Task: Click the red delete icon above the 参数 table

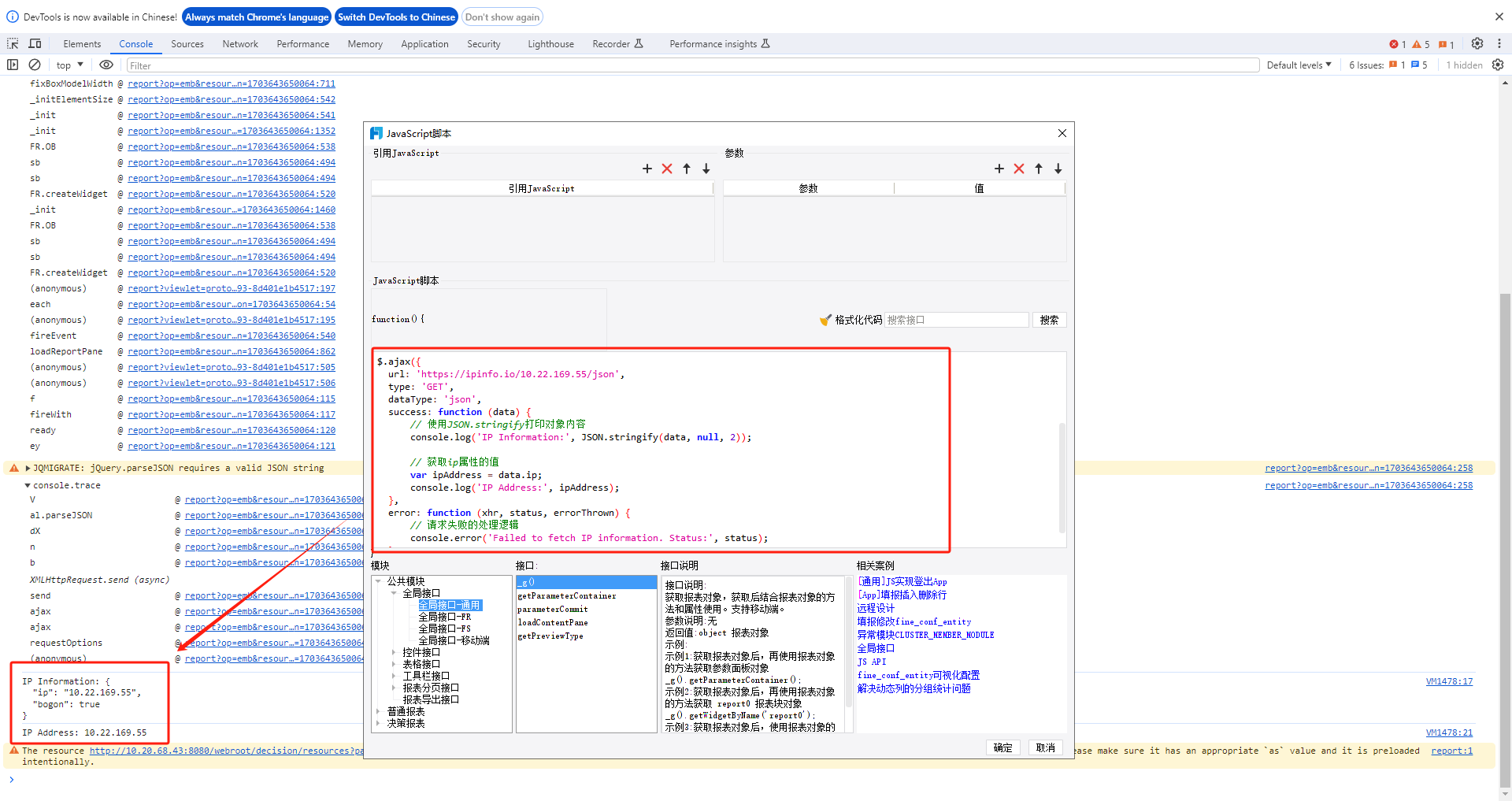Action: click(x=1019, y=169)
